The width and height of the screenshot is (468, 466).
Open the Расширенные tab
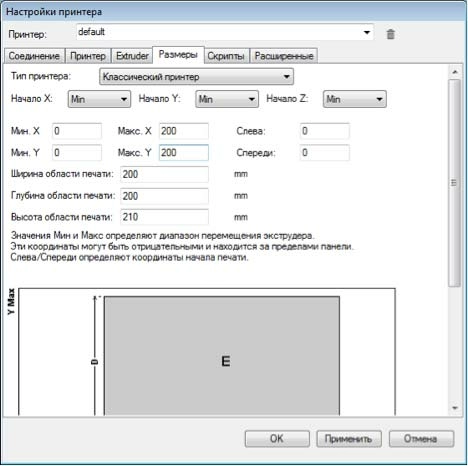click(284, 56)
